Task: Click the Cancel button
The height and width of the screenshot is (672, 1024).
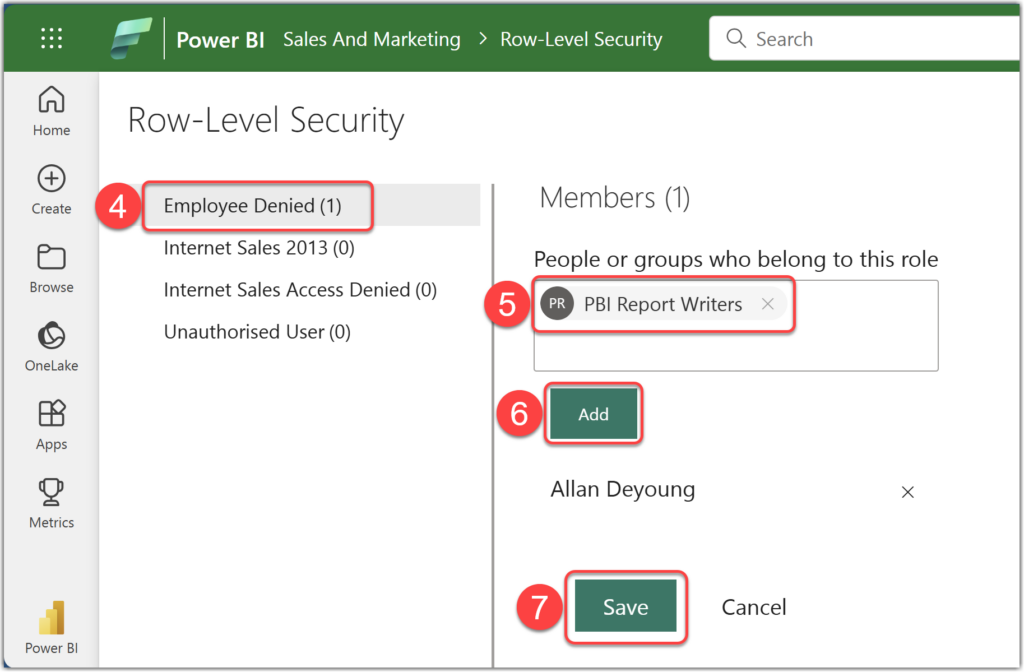Action: 754,607
